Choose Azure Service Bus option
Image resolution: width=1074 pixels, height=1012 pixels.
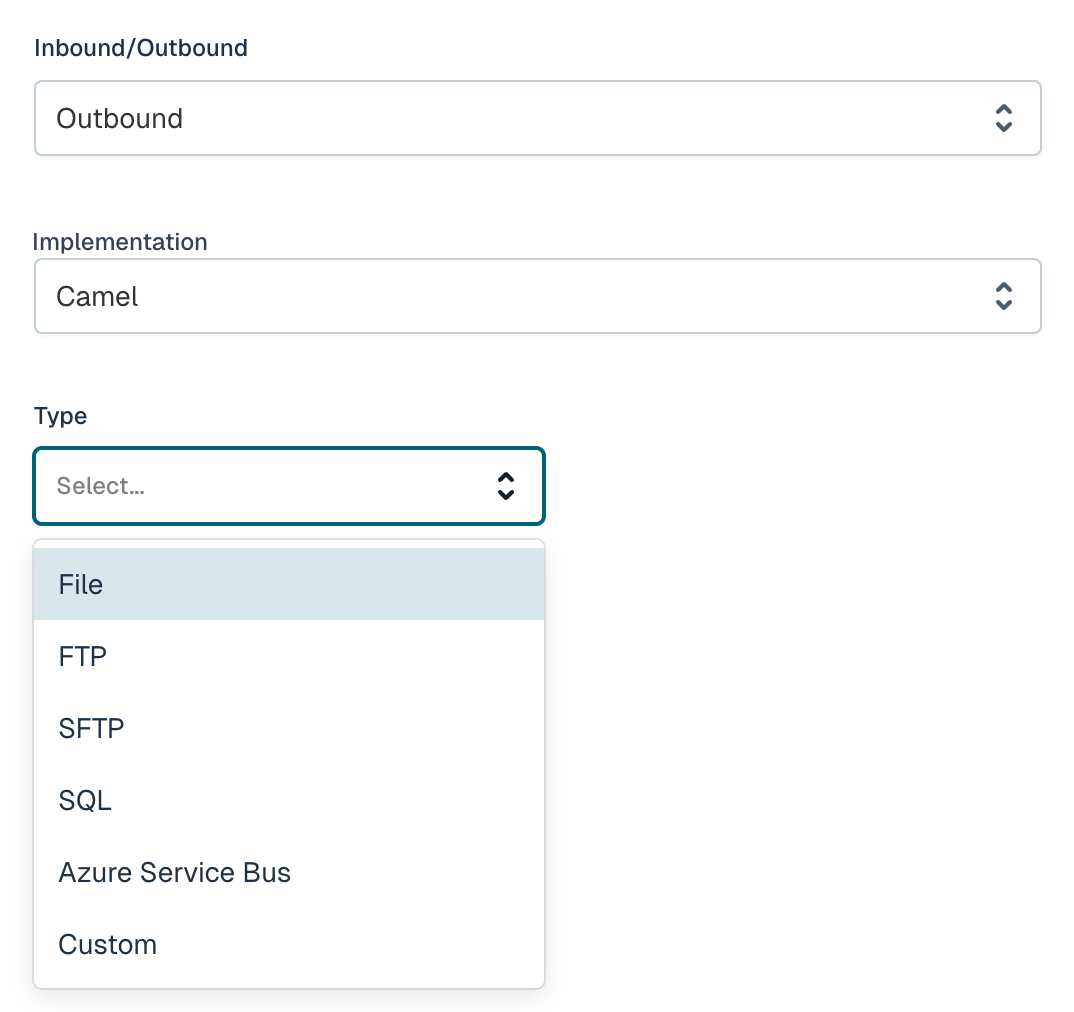pyautogui.click(x=289, y=872)
